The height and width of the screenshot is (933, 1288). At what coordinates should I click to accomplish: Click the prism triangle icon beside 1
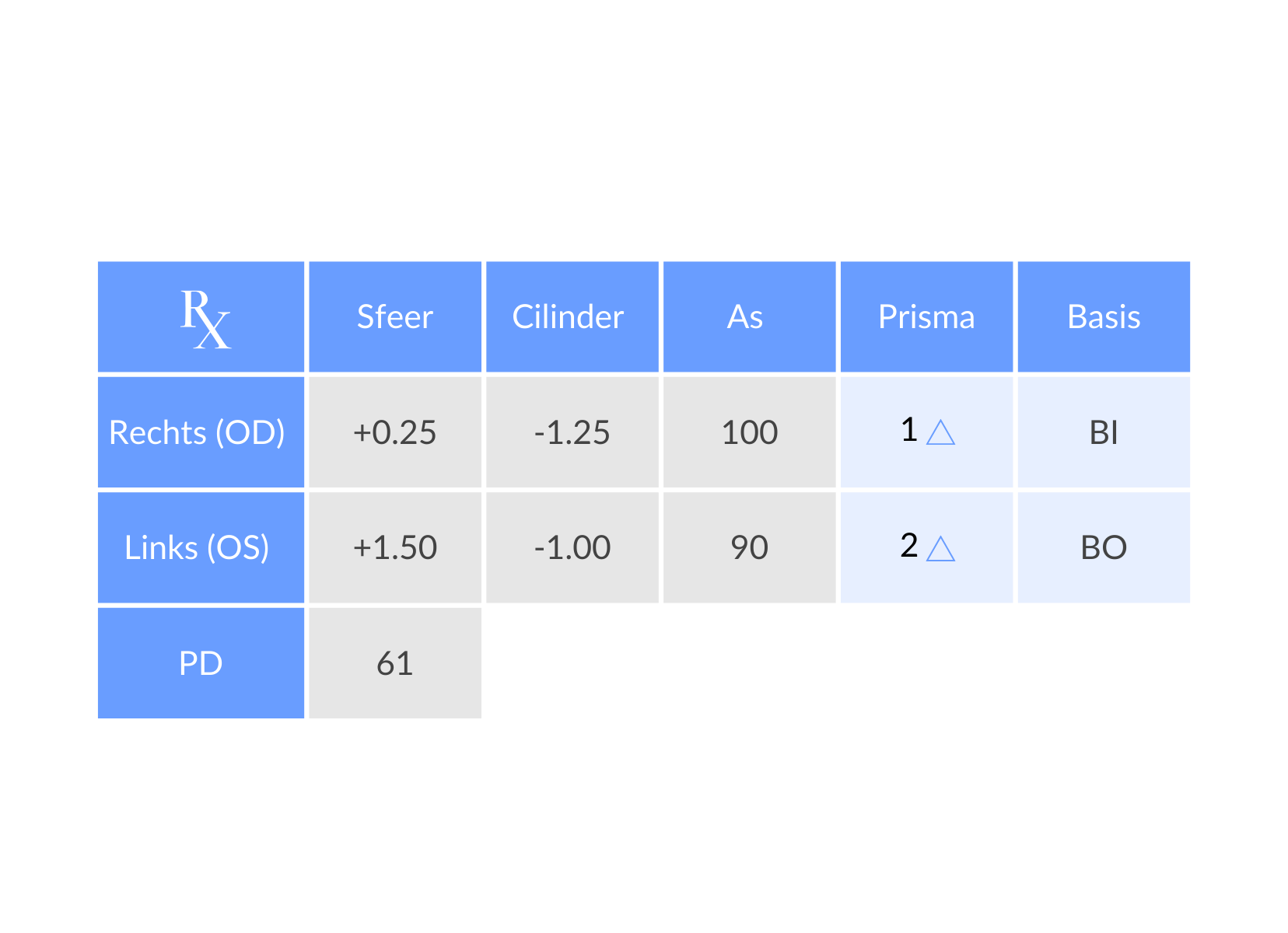pos(940,432)
